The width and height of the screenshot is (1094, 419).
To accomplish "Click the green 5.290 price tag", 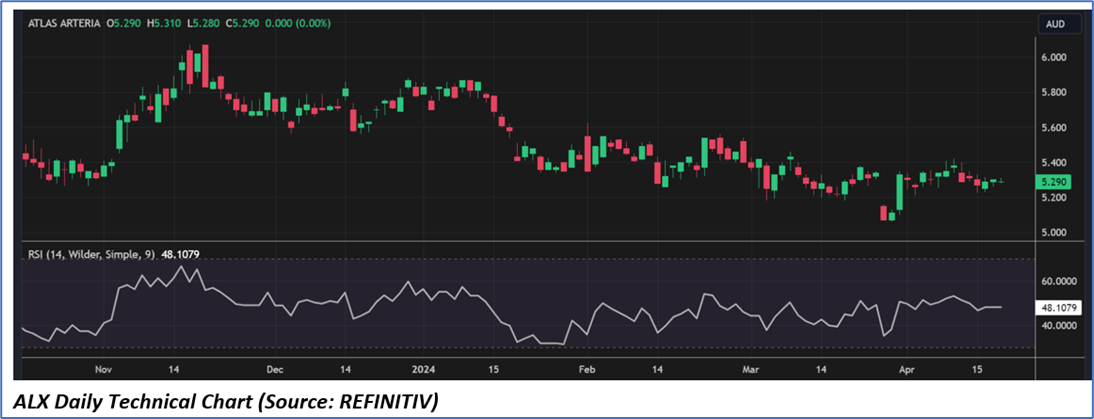I will click(1055, 181).
